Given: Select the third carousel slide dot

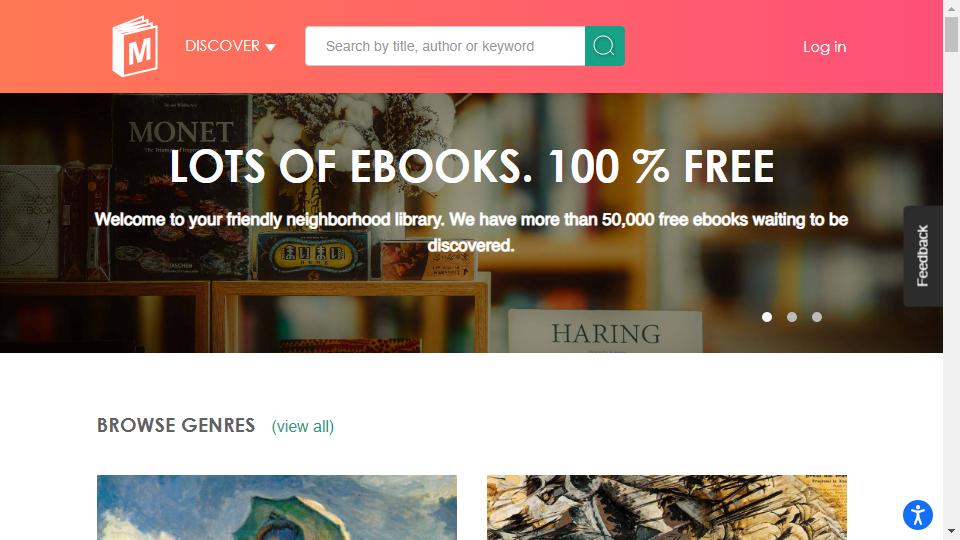Looking at the screenshot, I should tap(817, 317).
